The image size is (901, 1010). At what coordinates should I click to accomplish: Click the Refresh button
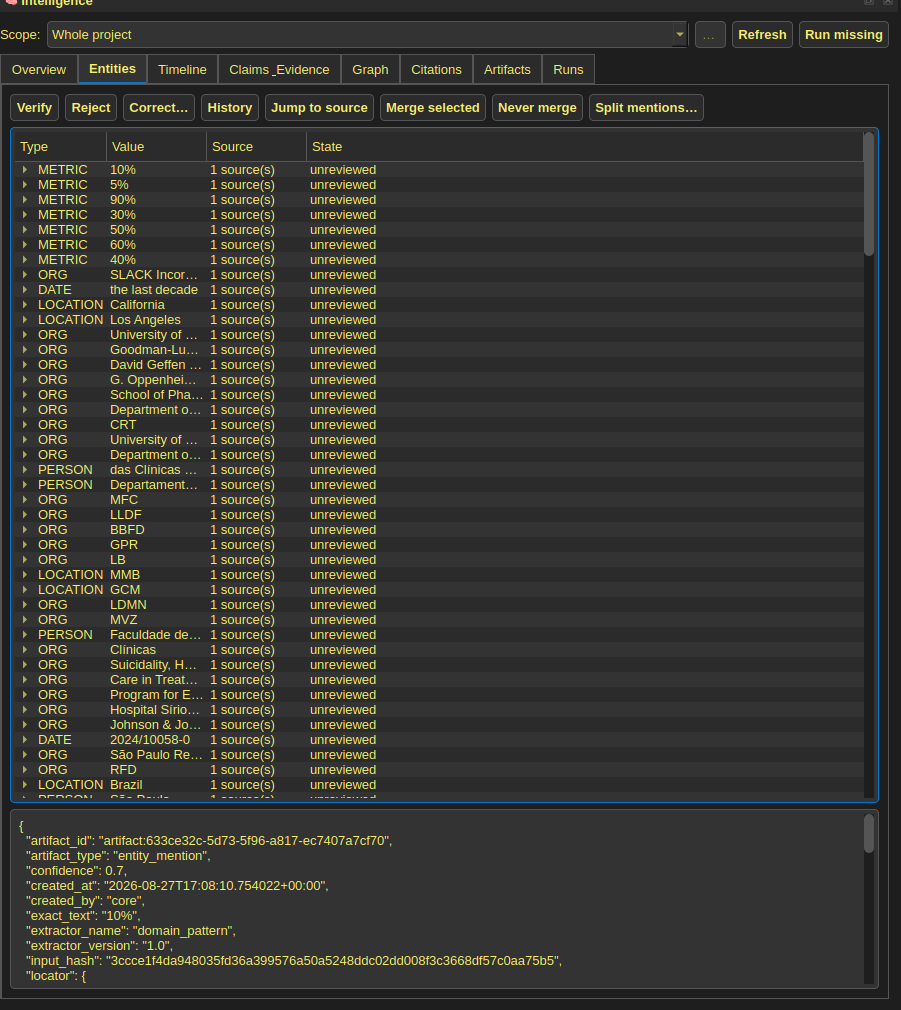(x=762, y=35)
